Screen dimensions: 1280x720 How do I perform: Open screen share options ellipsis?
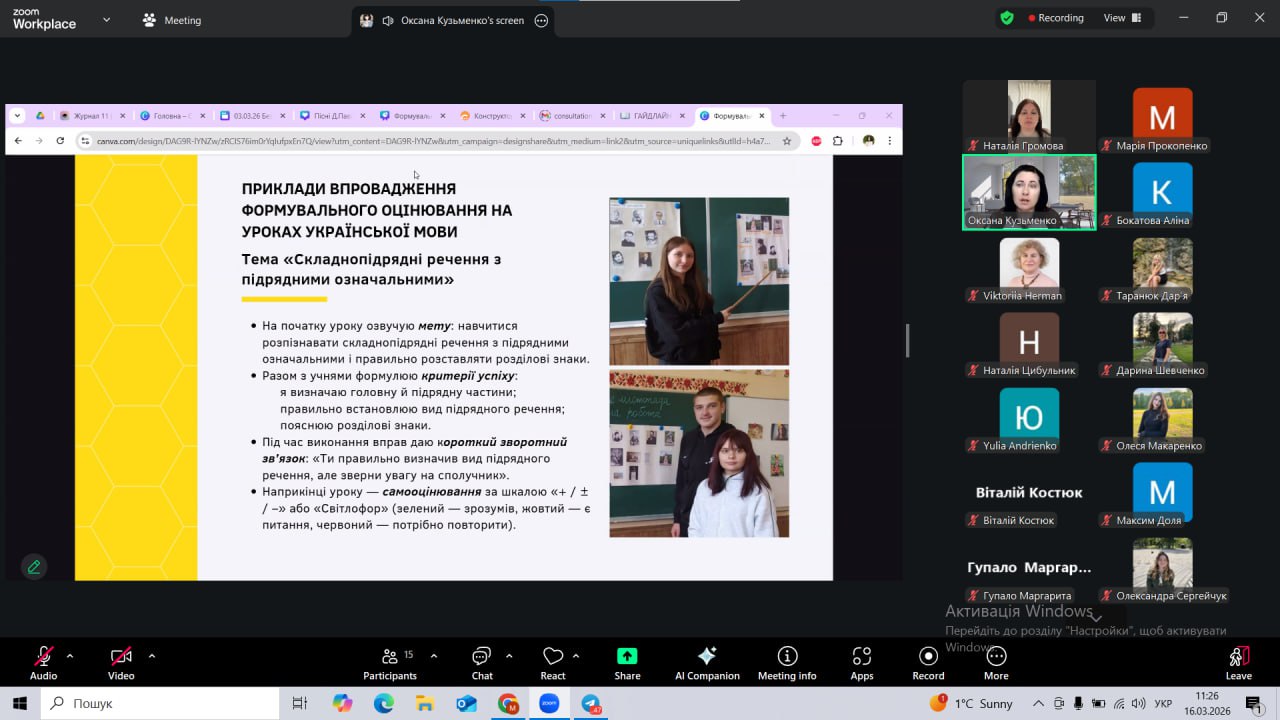541,20
